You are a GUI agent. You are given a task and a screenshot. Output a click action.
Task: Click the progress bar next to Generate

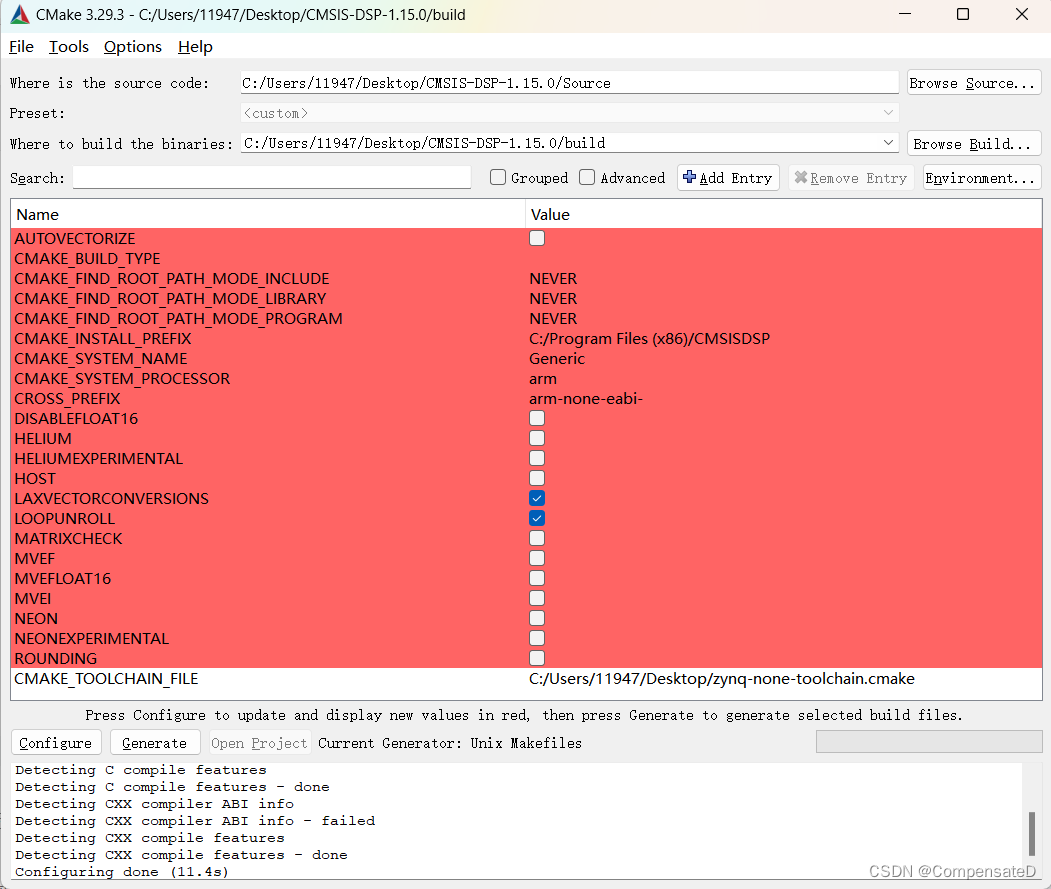pyautogui.click(x=928, y=741)
